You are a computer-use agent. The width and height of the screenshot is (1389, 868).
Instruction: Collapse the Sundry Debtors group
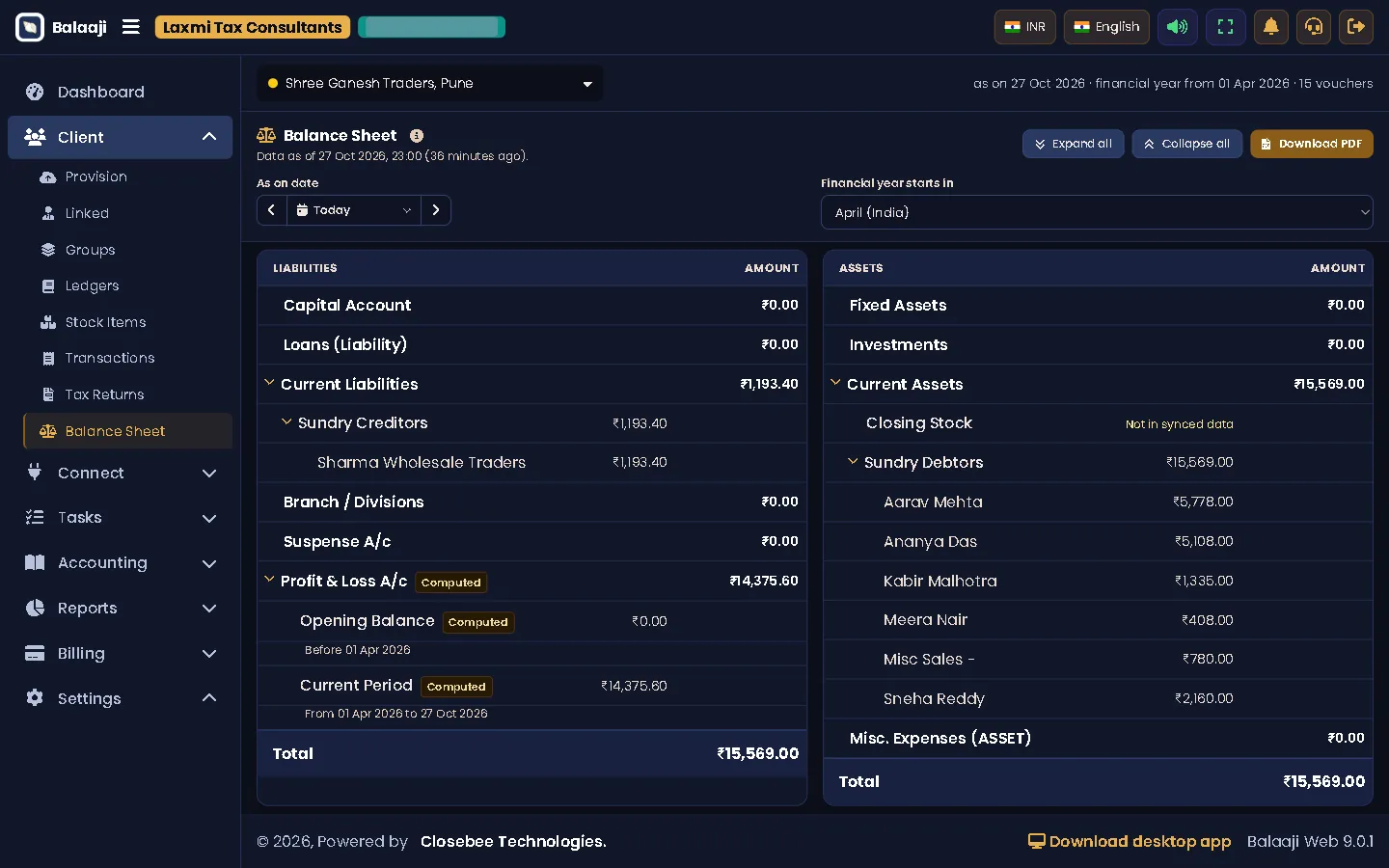pyautogui.click(x=853, y=461)
